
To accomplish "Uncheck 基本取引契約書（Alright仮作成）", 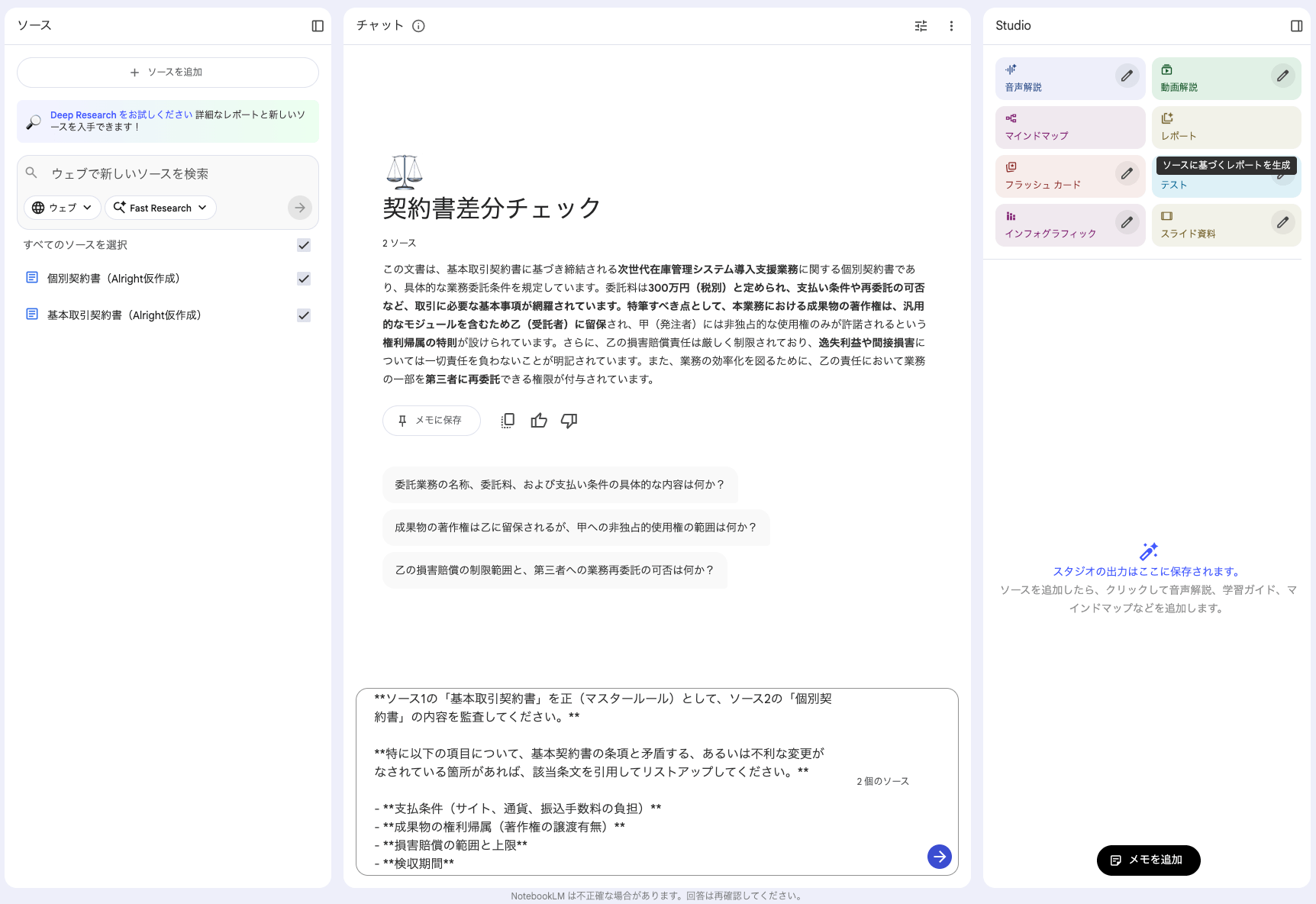I will pyautogui.click(x=304, y=315).
